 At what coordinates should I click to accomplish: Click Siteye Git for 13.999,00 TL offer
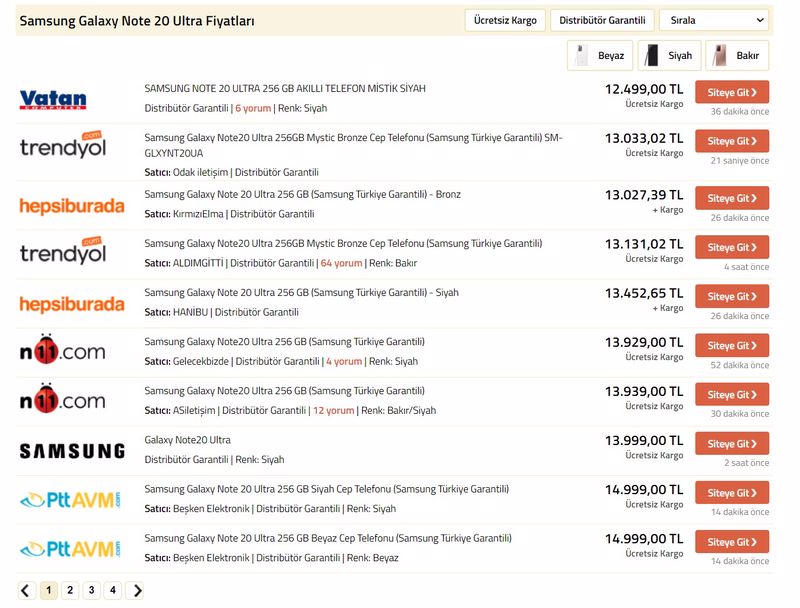coord(732,444)
